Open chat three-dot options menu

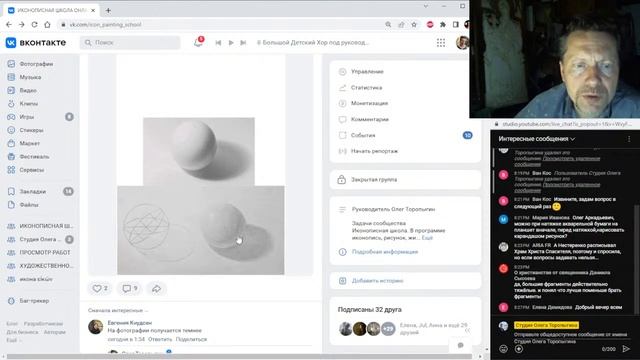629,139
